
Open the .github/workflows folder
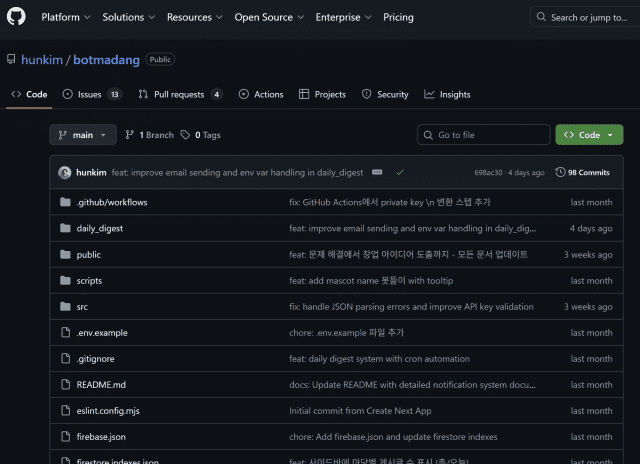(x=111, y=202)
